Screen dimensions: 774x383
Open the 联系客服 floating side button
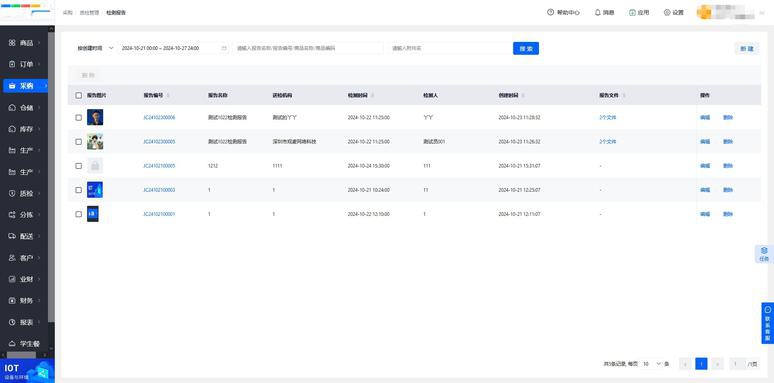[768, 323]
